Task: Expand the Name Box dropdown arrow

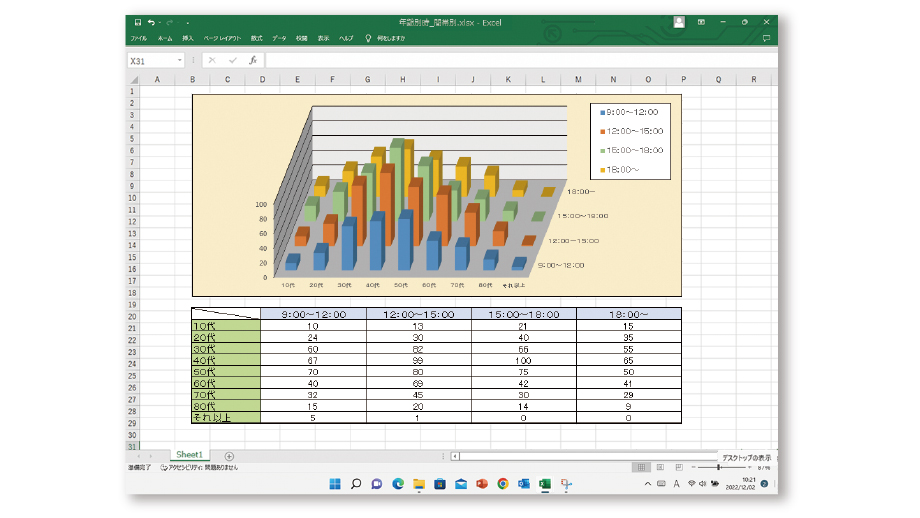Action: 180,60
